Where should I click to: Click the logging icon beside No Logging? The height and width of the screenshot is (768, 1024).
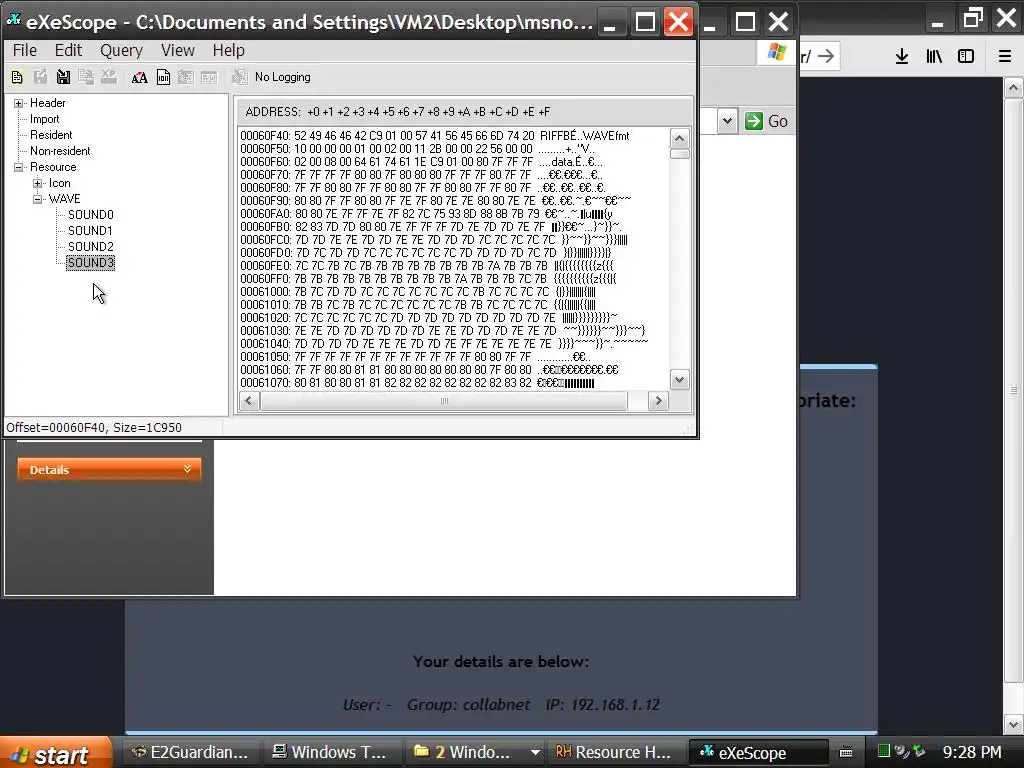point(240,78)
